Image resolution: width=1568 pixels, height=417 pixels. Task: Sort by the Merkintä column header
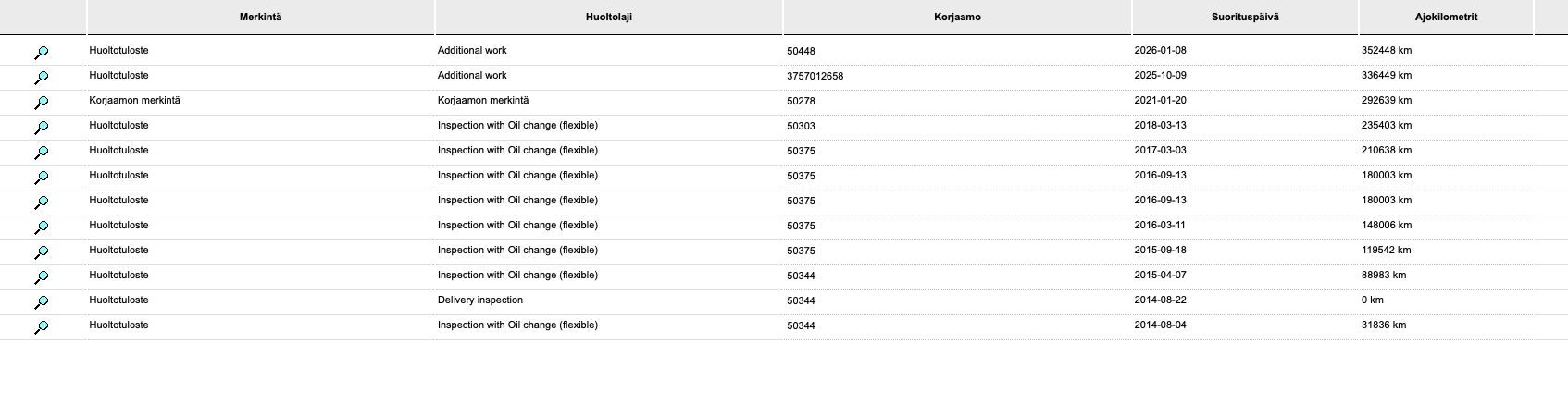(x=260, y=18)
